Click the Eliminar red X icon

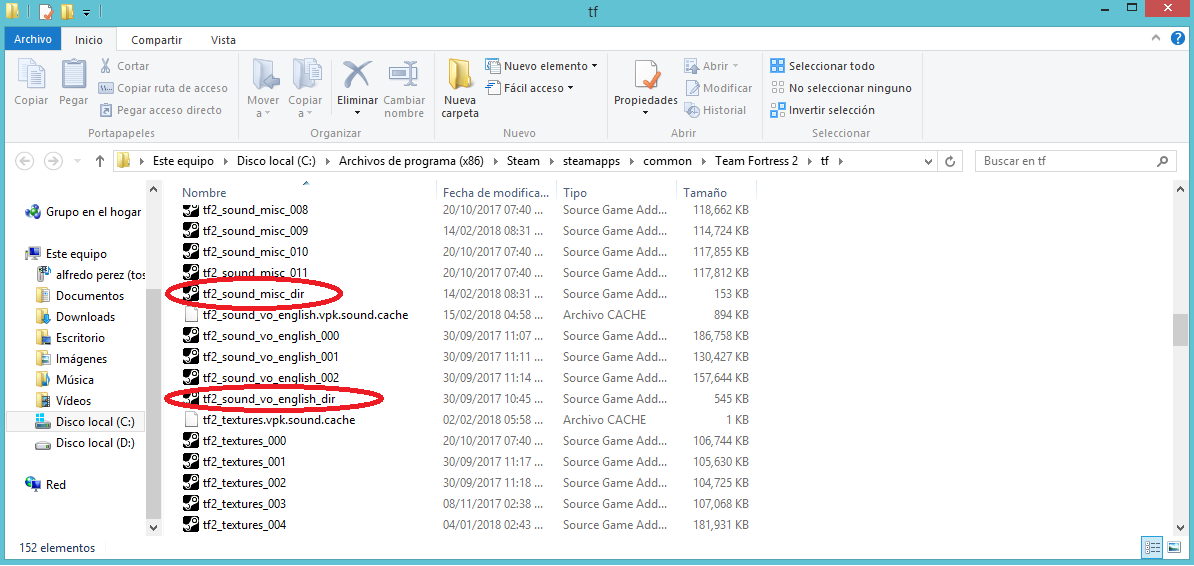click(x=356, y=75)
